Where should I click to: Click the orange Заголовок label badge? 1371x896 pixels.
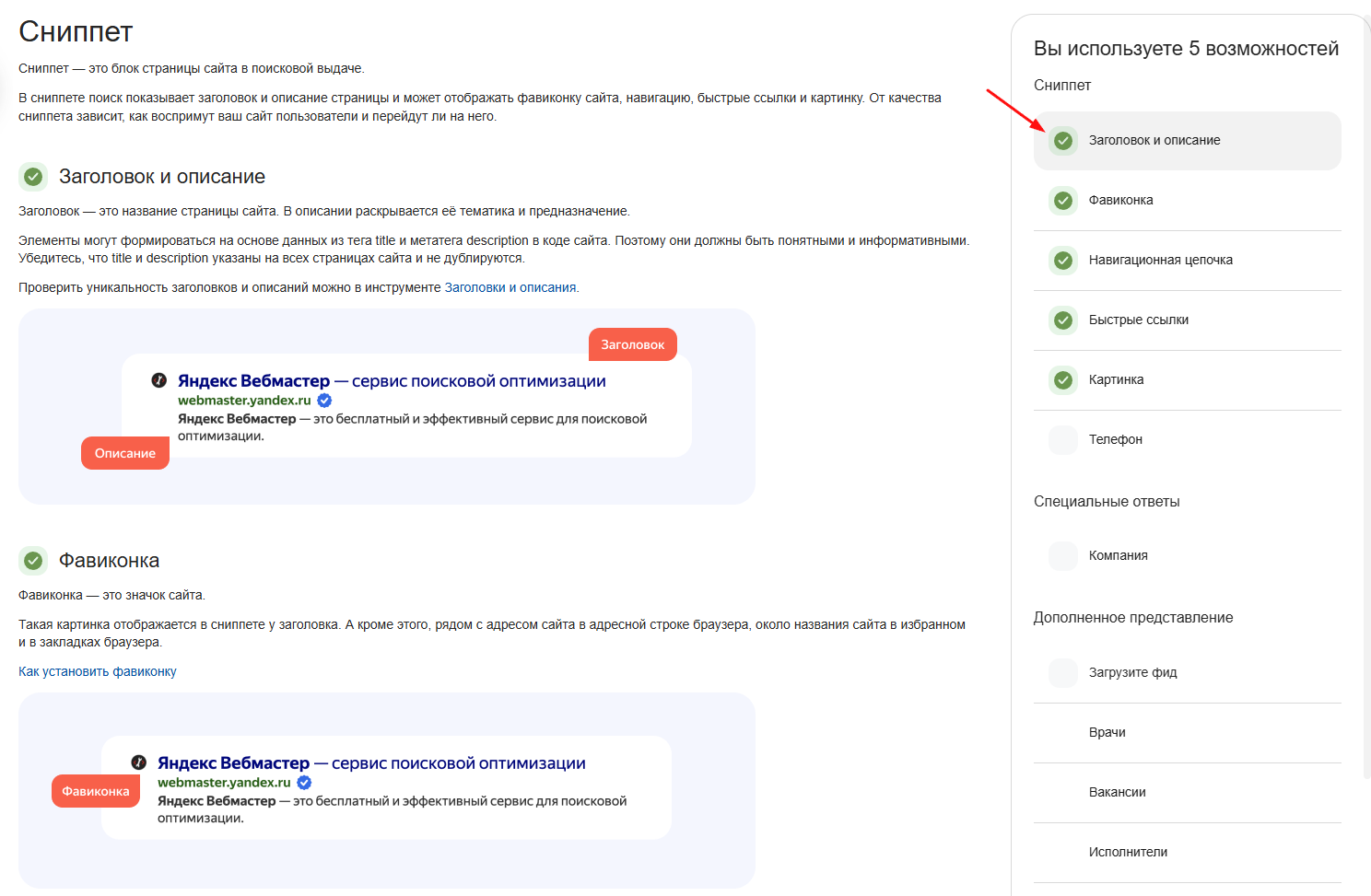[633, 344]
